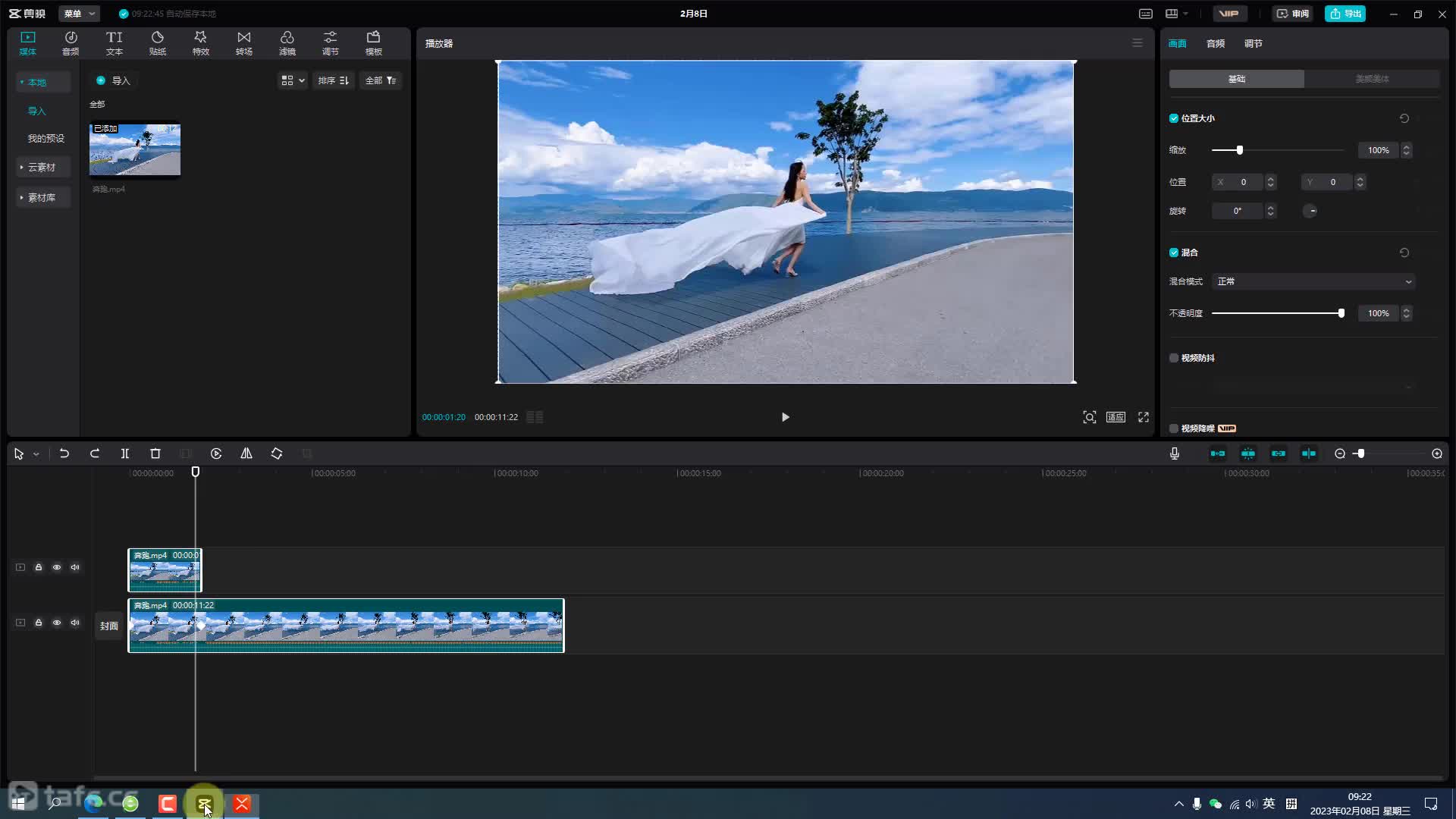Lock the main video track
Screen dimensions: 1456x819
pos(39,623)
